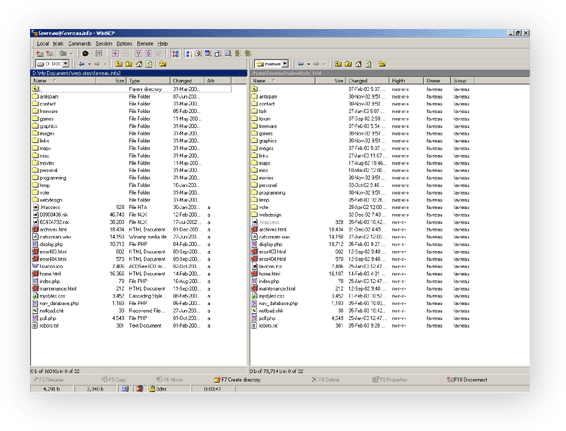This screenshot has width=566, height=431.
Task: Click the sort ascending arrows icon
Action: coord(189,53)
